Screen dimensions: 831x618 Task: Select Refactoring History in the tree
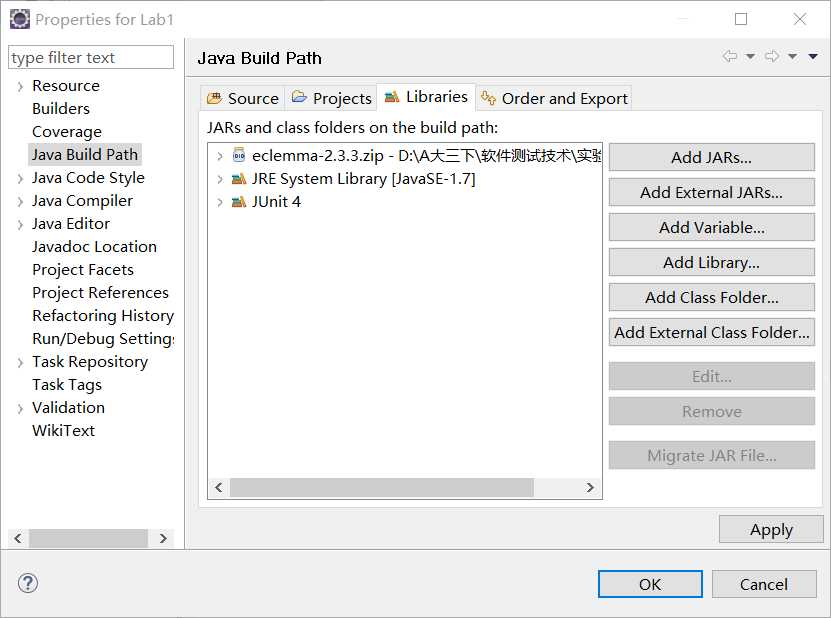pyautogui.click(x=103, y=315)
